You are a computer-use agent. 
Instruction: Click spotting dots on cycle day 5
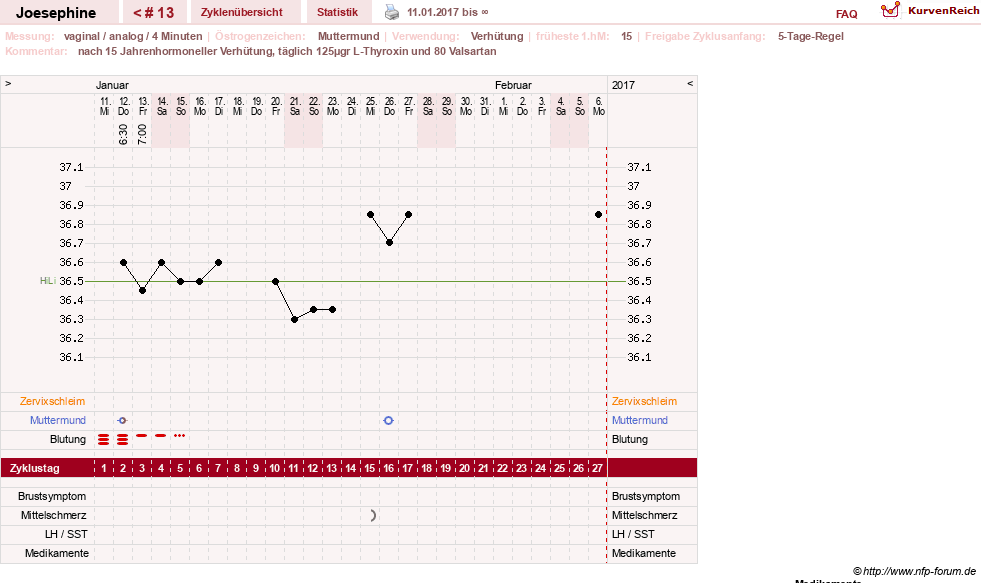[x=180, y=435]
